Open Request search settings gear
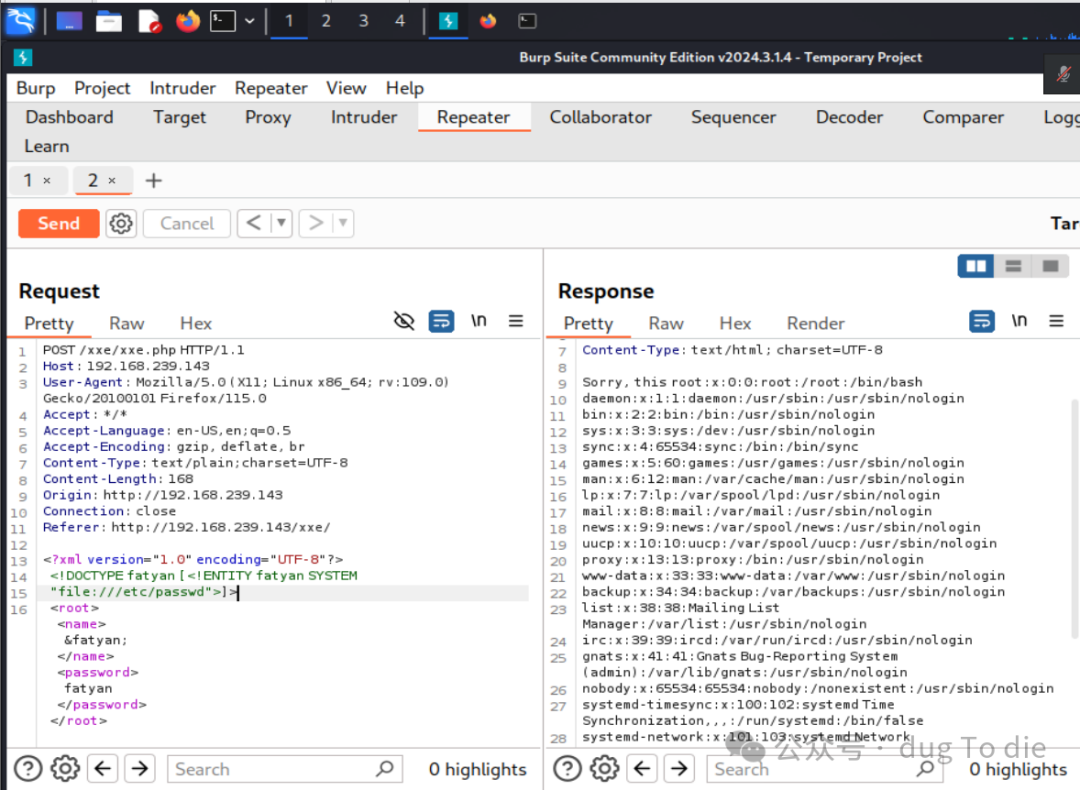 [65, 768]
